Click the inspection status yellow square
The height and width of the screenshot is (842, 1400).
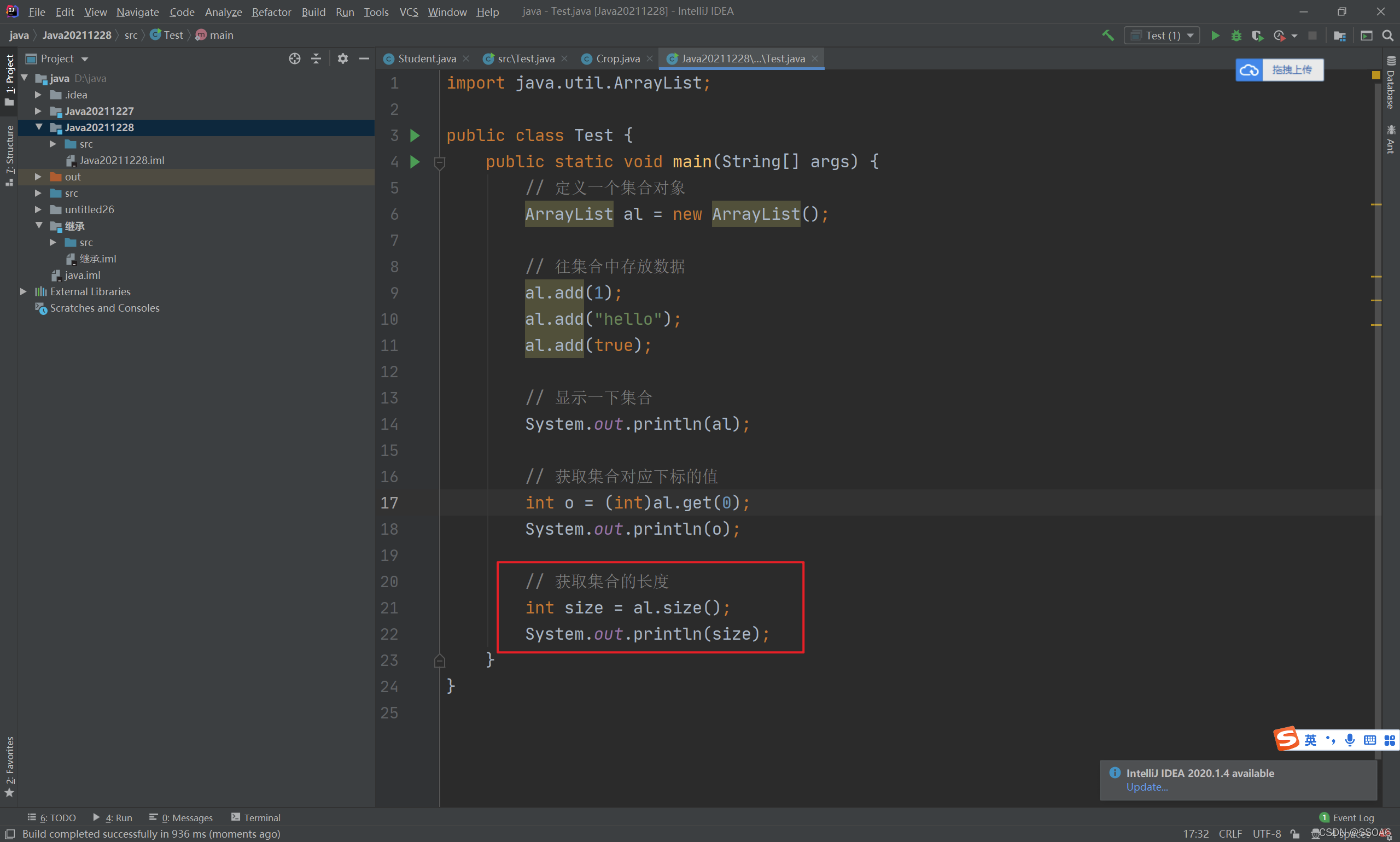[1375, 75]
